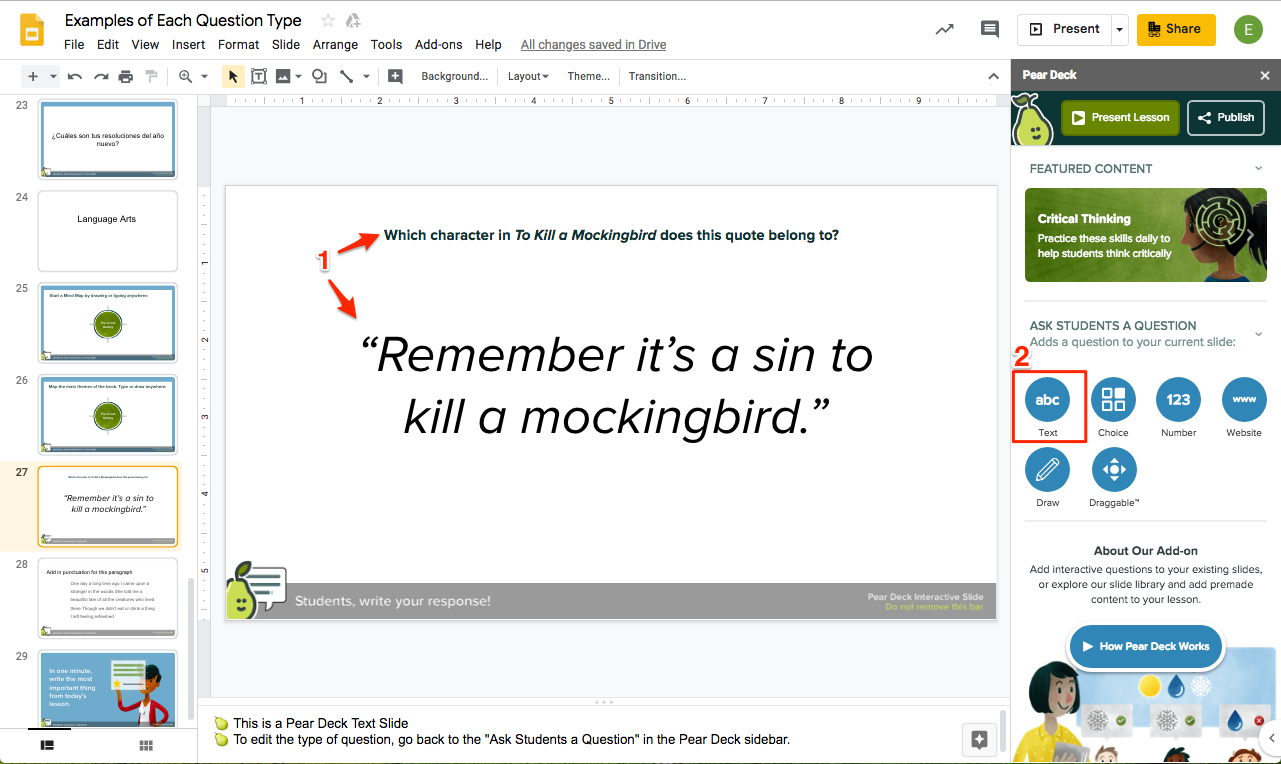Click the redo arrow icon
The height and width of the screenshot is (764, 1281).
click(100, 76)
